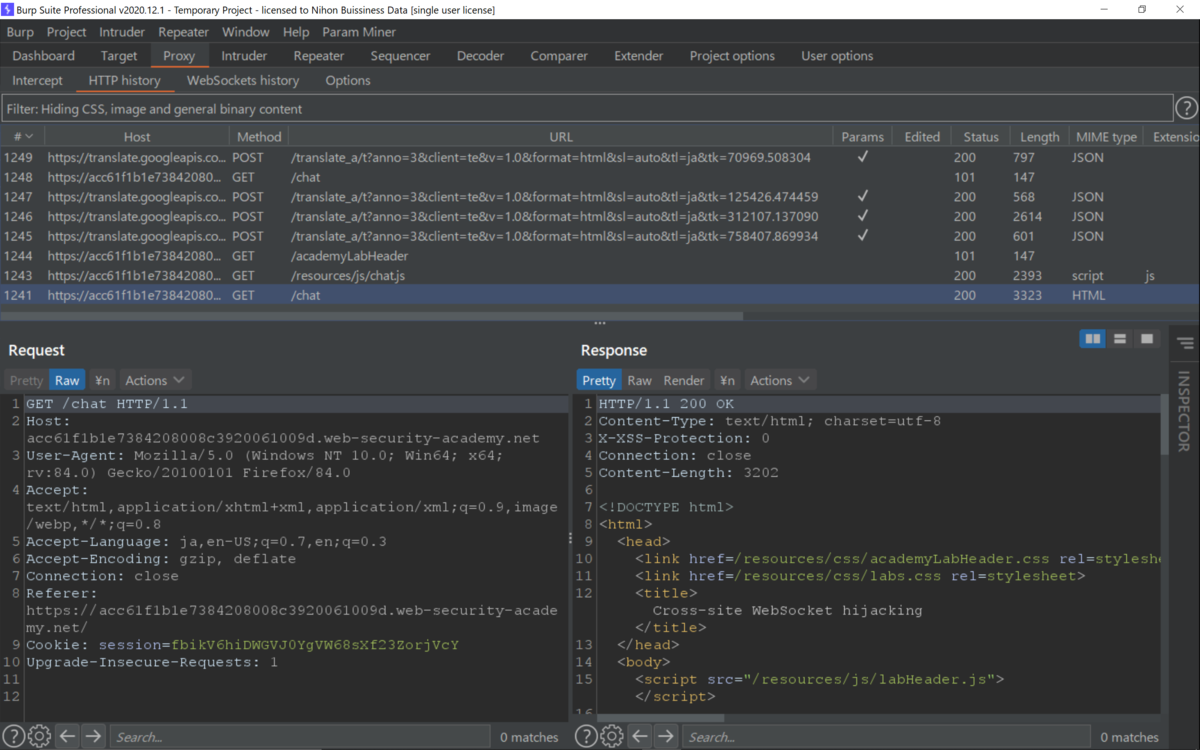Screen dimensions: 1200x750
Task: Open the Inspector panel menu icon
Action: [1185, 344]
